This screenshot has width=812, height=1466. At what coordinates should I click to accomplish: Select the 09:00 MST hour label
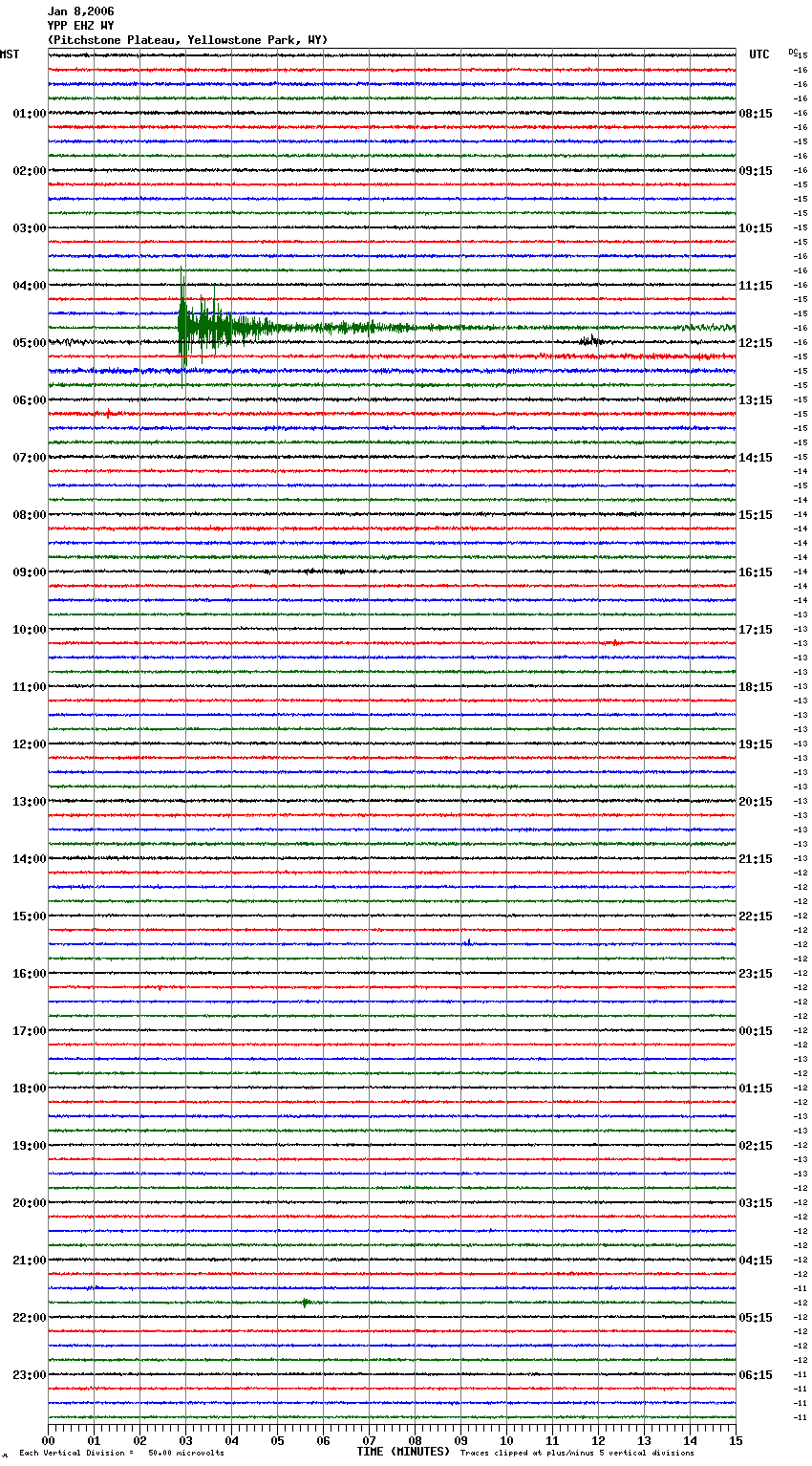(x=30, y=572)
